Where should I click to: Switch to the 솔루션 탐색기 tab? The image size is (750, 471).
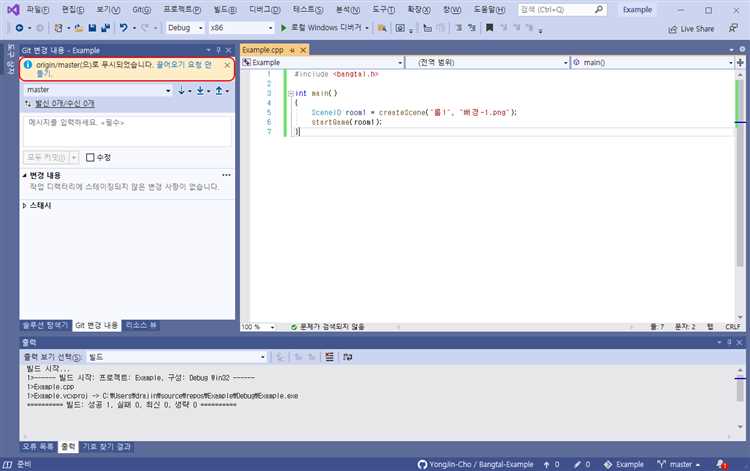click(45, 325)
